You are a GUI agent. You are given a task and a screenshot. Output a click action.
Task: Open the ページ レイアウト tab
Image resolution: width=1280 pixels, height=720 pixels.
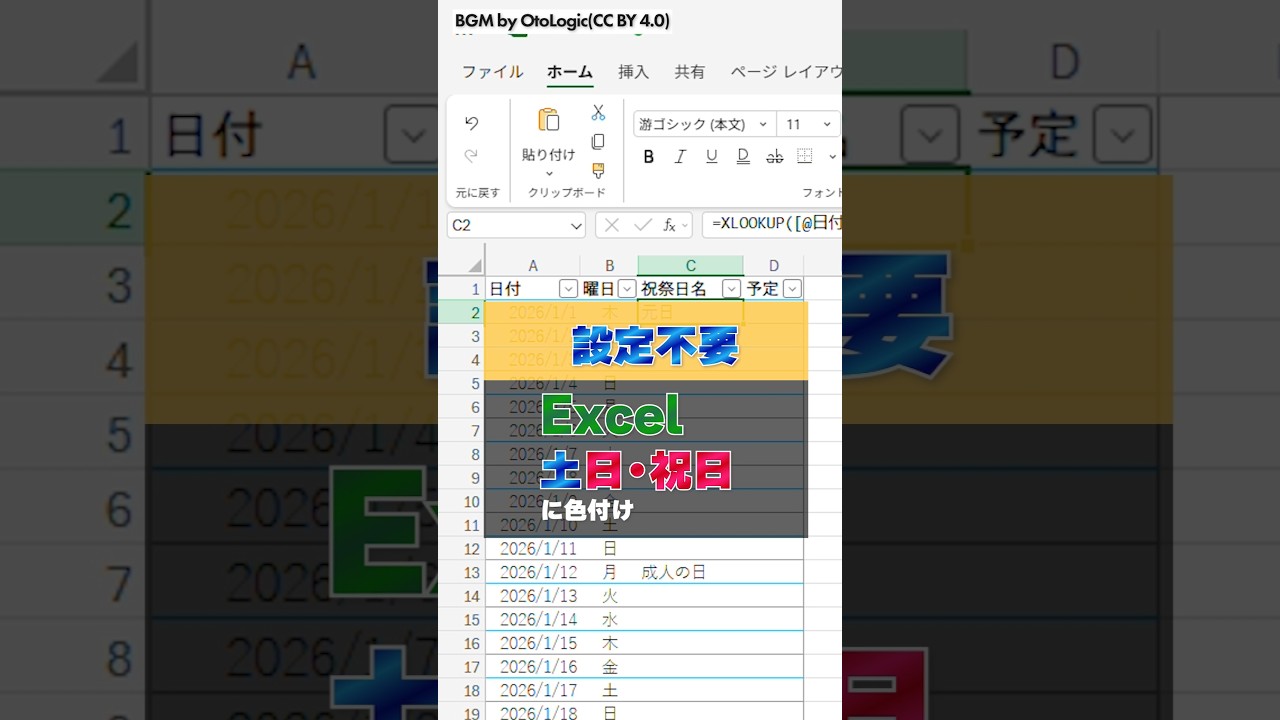pos(786,72)
